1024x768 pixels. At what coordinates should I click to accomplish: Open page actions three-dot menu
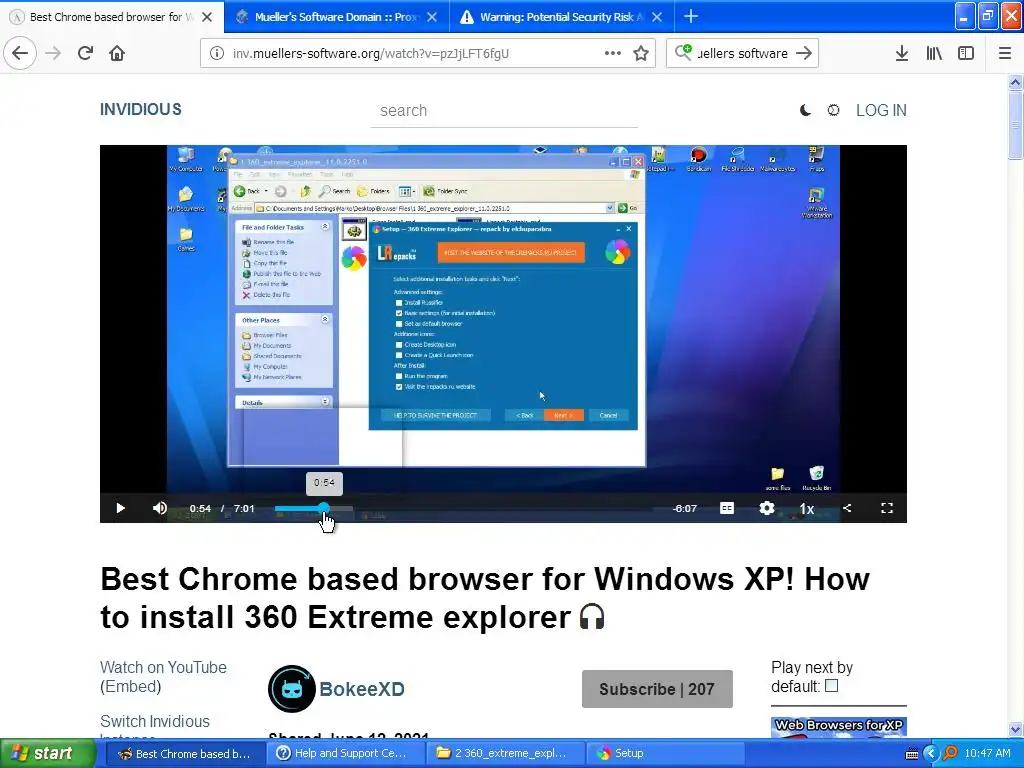(x=613, y=53)
